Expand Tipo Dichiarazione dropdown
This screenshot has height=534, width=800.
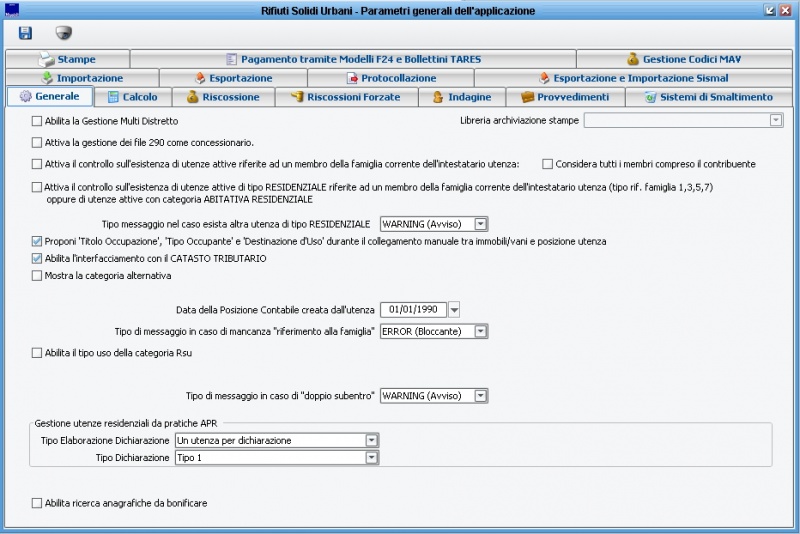point(371,457)
